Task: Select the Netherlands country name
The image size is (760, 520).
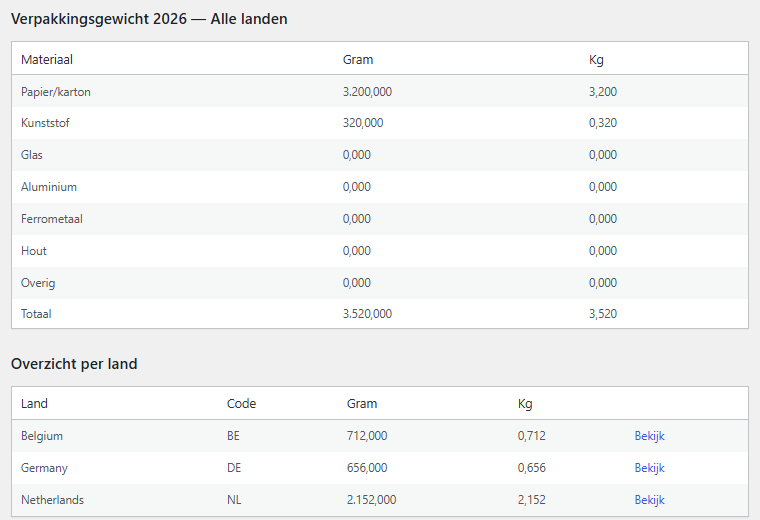Action: pyautogui.click(x=52, y=500)
